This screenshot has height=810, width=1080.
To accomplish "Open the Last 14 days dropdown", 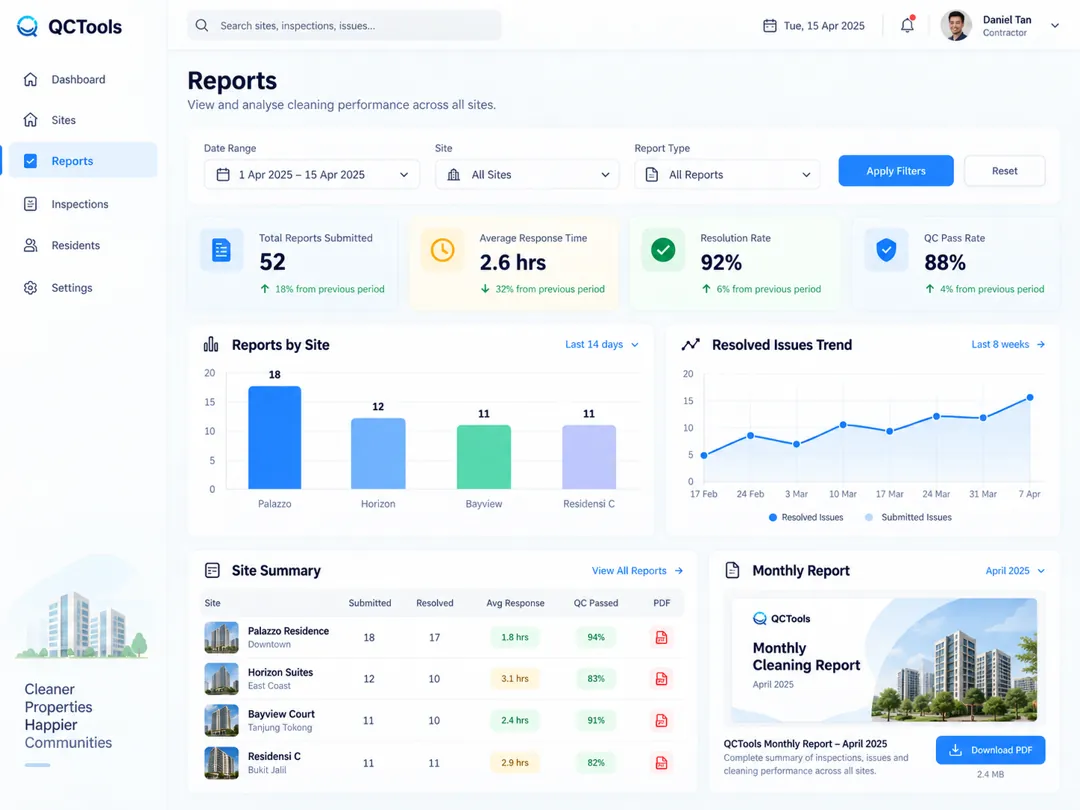I will (x=601, y=344).
